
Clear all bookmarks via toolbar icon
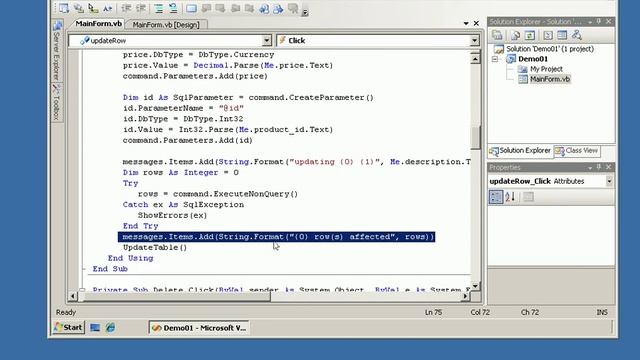point(293,8)
